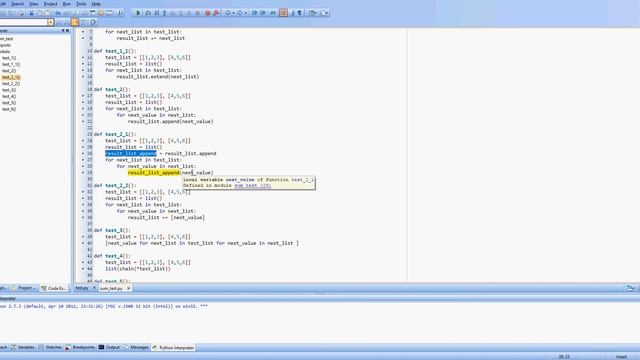
Task: Open the Tools menu
Action: pyautogui.click(x=81, y=4)
